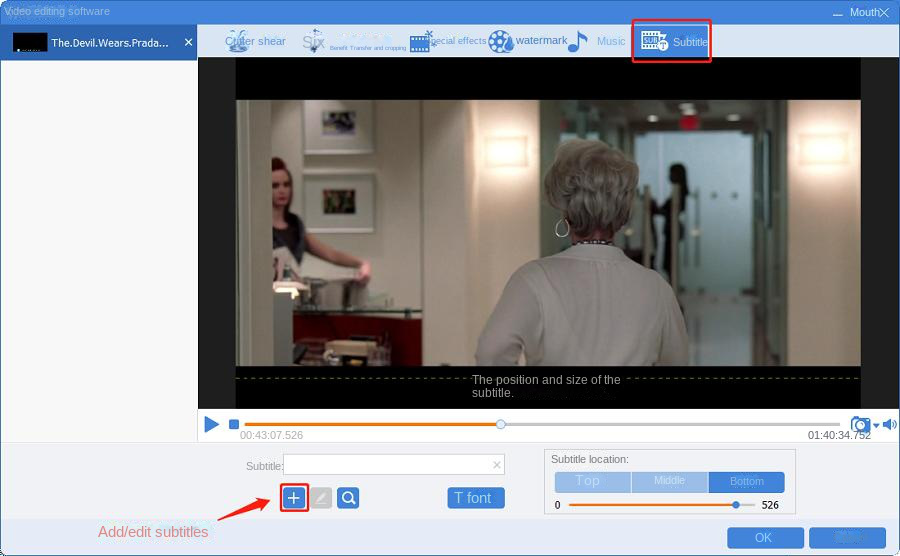Image resolution: width=900 pixels, height=556 pixels.
Task: Set subtitle location to Top
Action: click(593, 482)
